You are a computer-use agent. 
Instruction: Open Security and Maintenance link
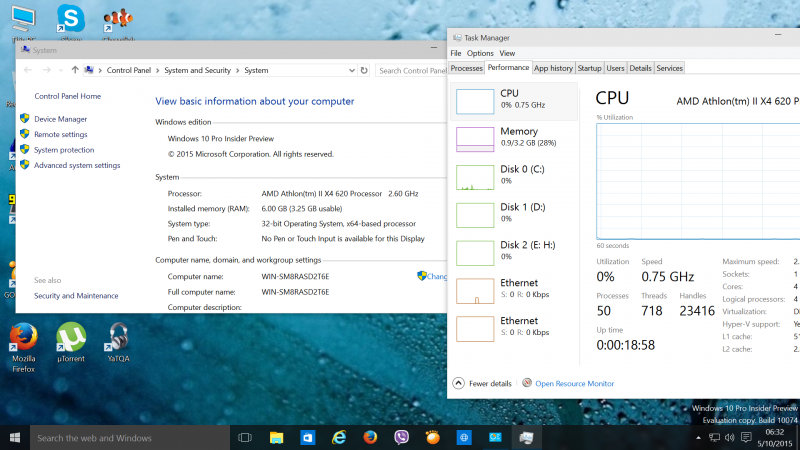tap(76, 295)
